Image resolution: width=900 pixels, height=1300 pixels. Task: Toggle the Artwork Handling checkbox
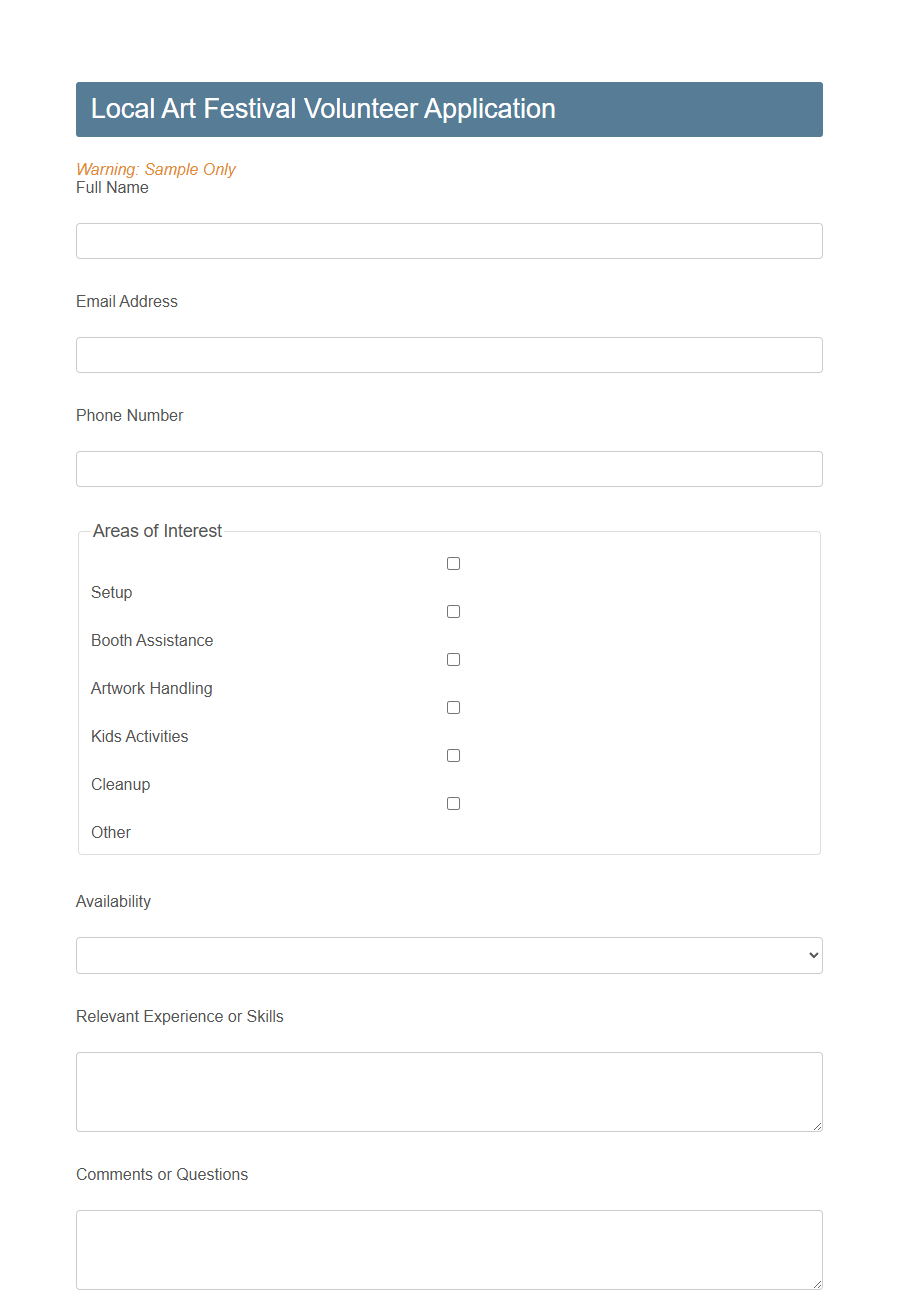click(x=453, y=659)
